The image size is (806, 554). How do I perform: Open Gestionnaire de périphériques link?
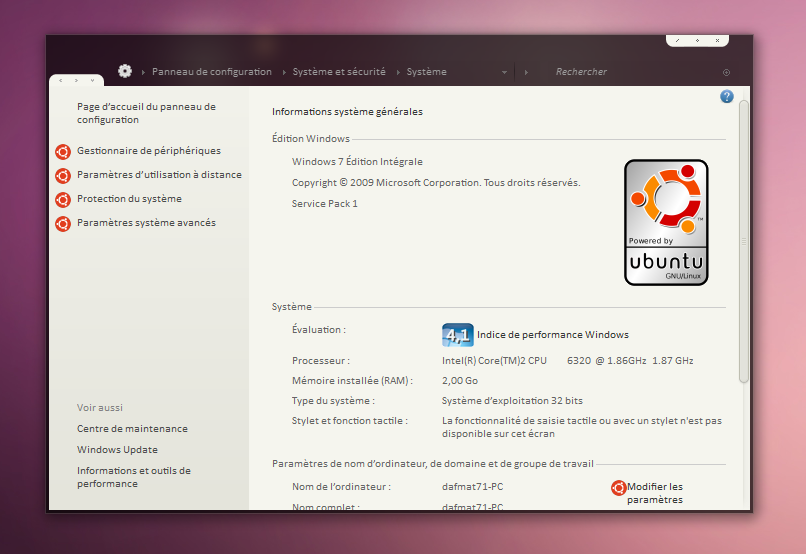(x=149, y=151)
